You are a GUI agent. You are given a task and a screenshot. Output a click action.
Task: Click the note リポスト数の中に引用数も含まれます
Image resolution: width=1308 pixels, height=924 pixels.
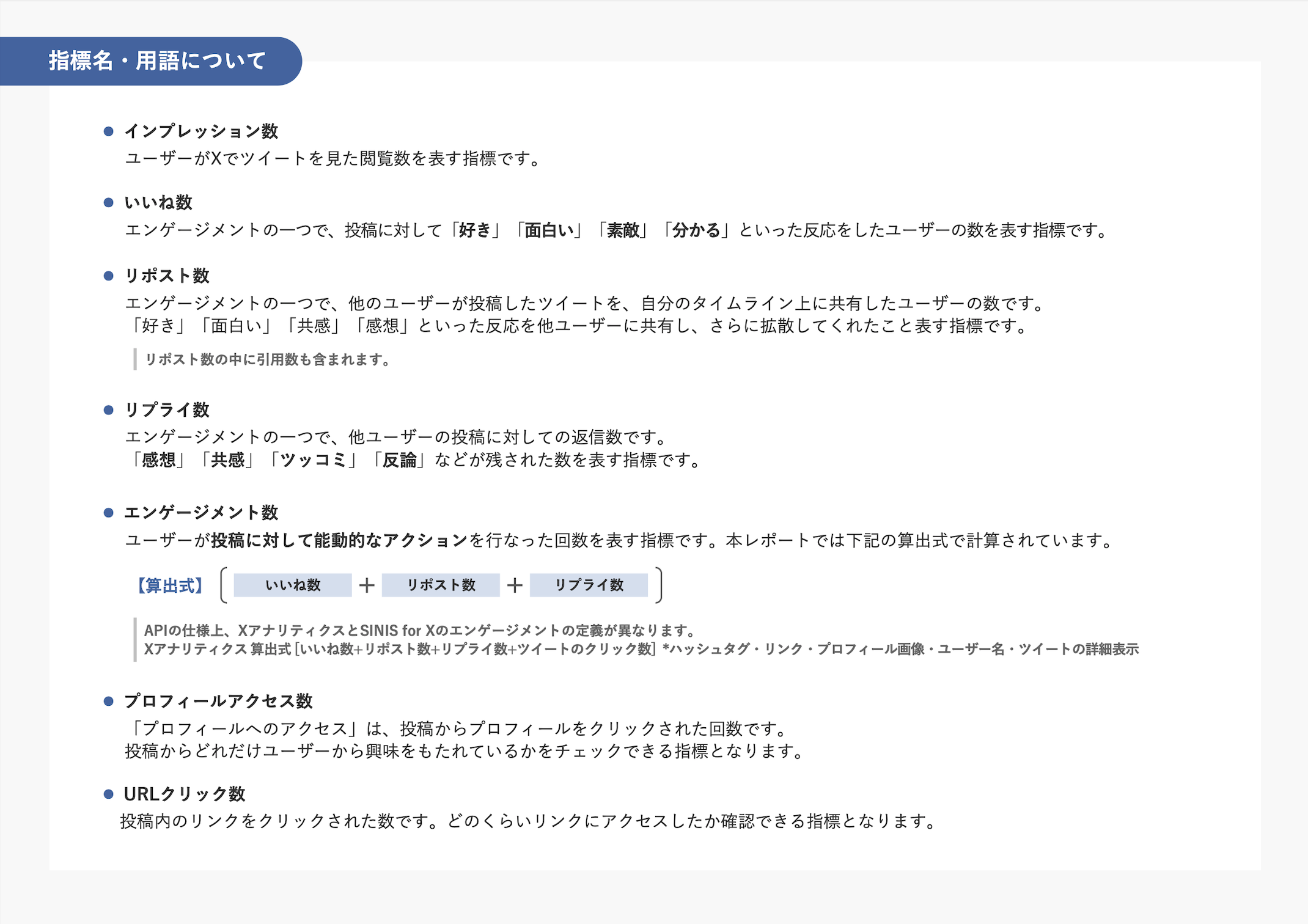point(267,359)
